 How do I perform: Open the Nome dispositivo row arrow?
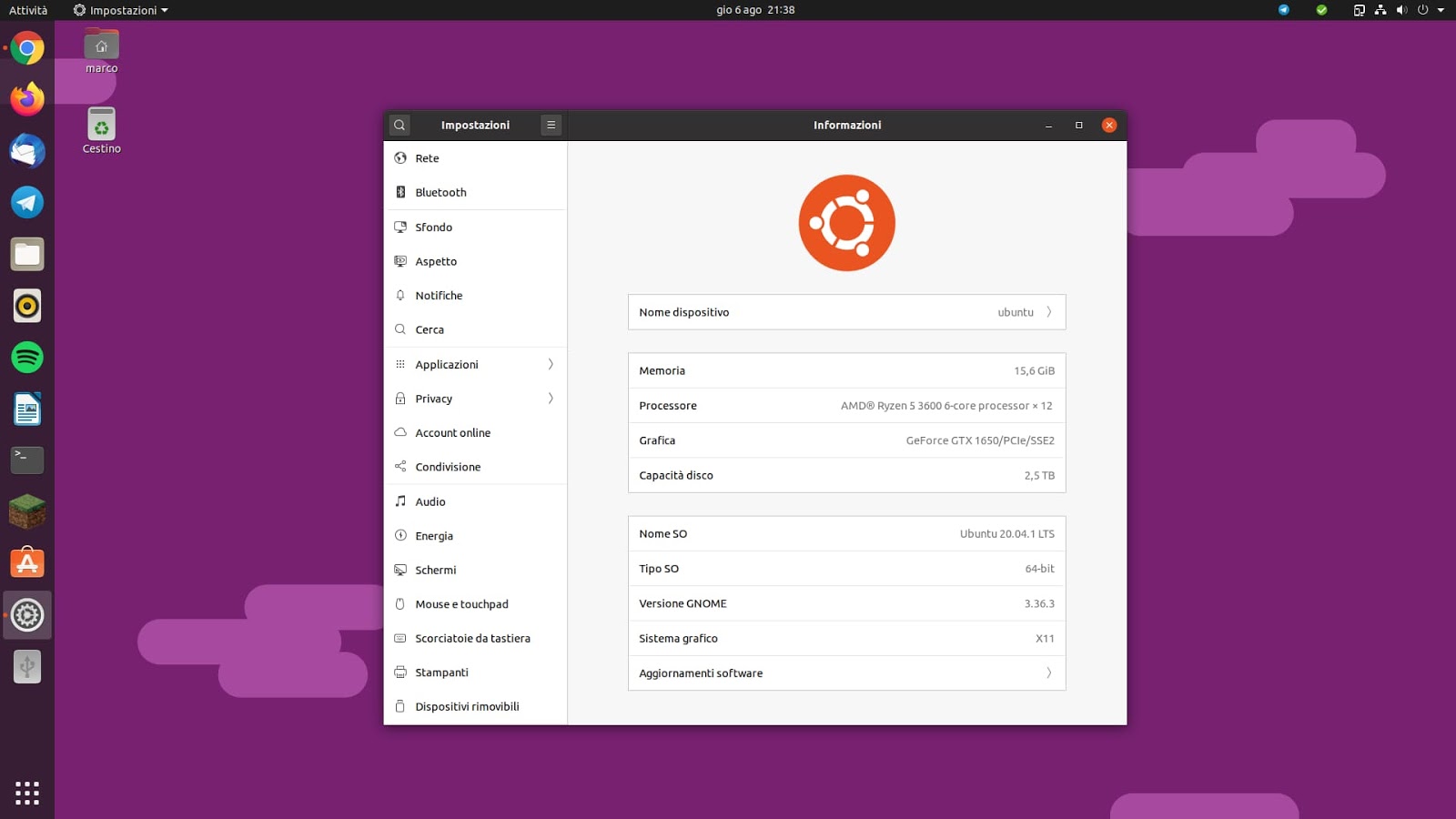1048,312
